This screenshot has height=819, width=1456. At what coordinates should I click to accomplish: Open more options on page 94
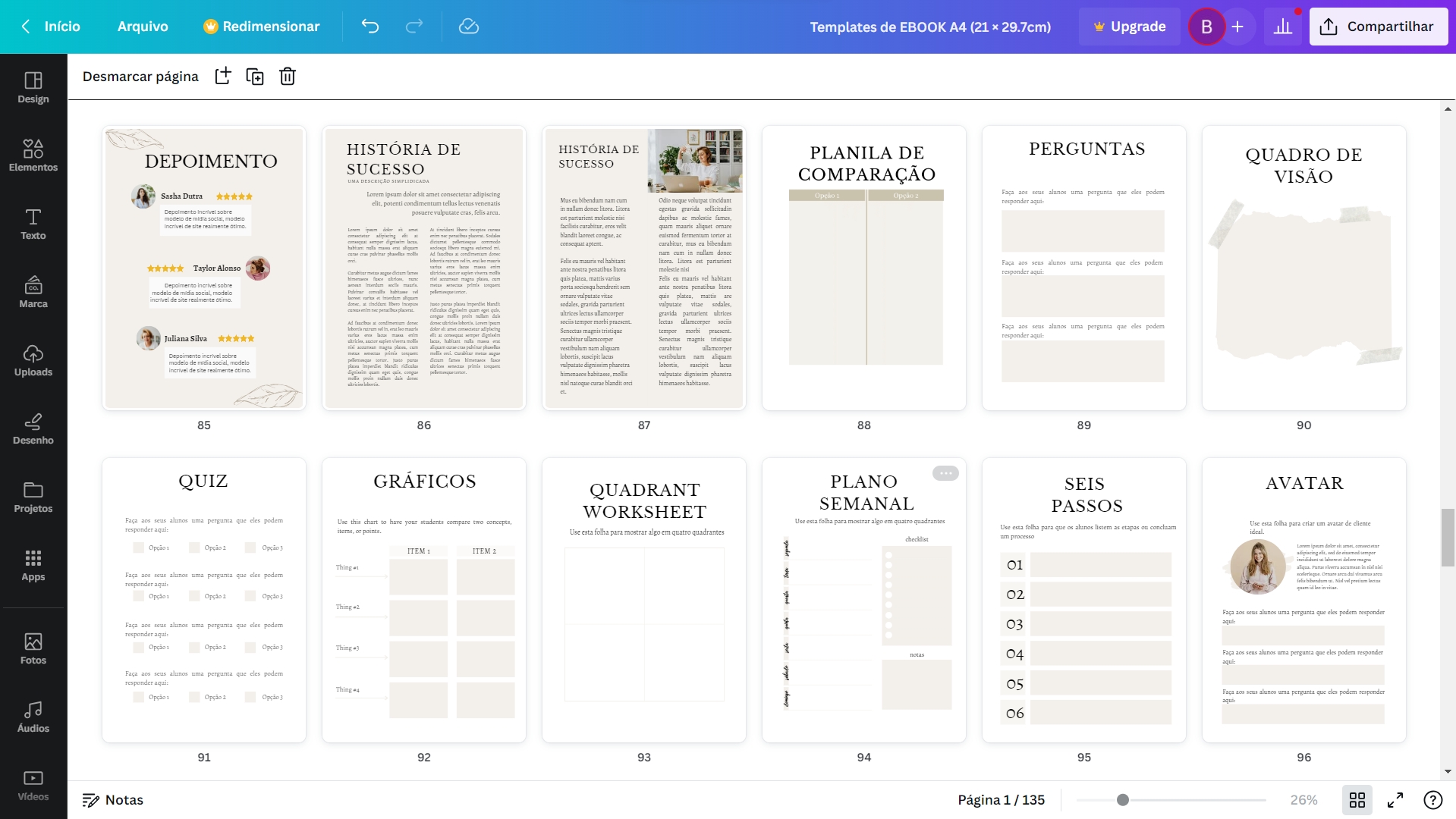945,473
